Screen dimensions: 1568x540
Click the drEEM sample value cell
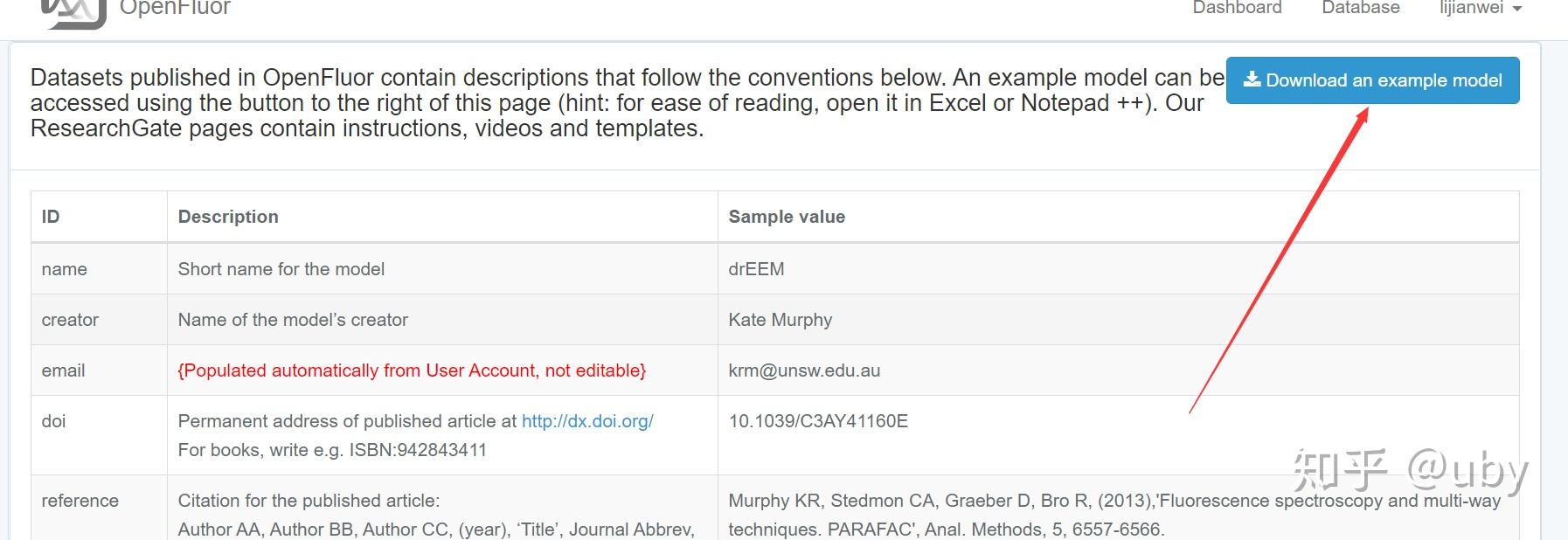click(x=756, y=269)
